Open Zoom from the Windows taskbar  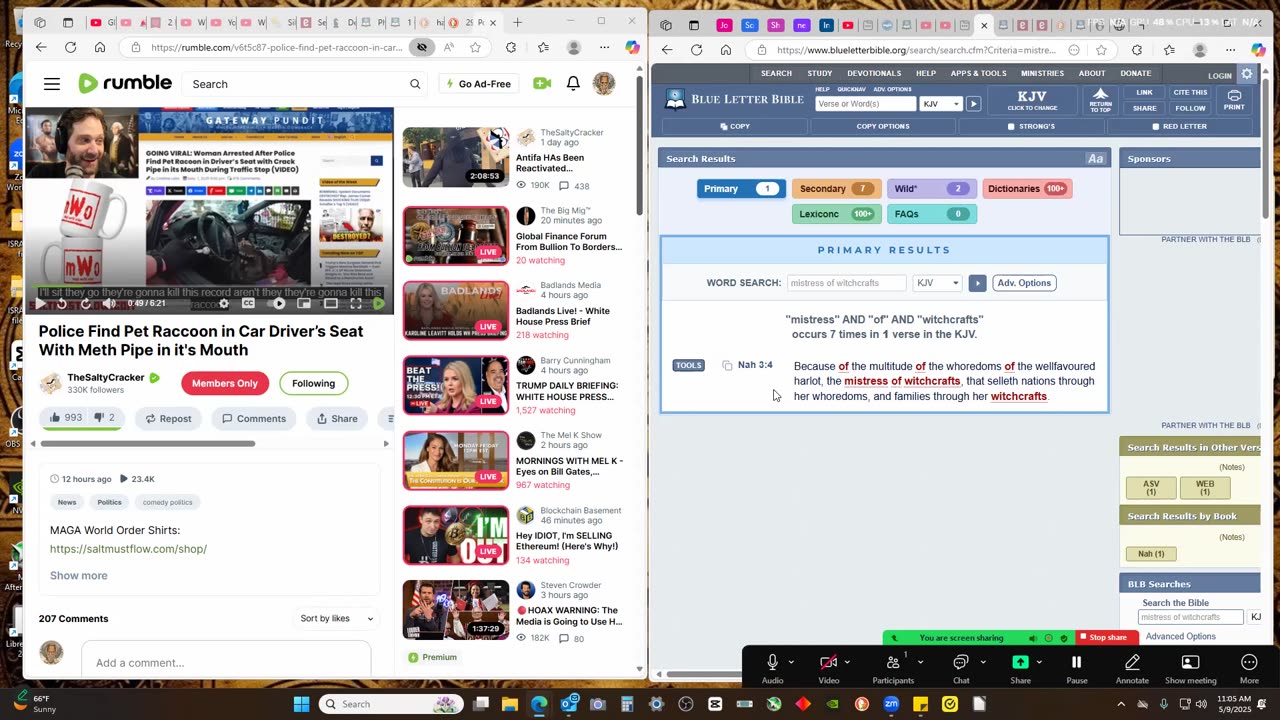[891, 704]
